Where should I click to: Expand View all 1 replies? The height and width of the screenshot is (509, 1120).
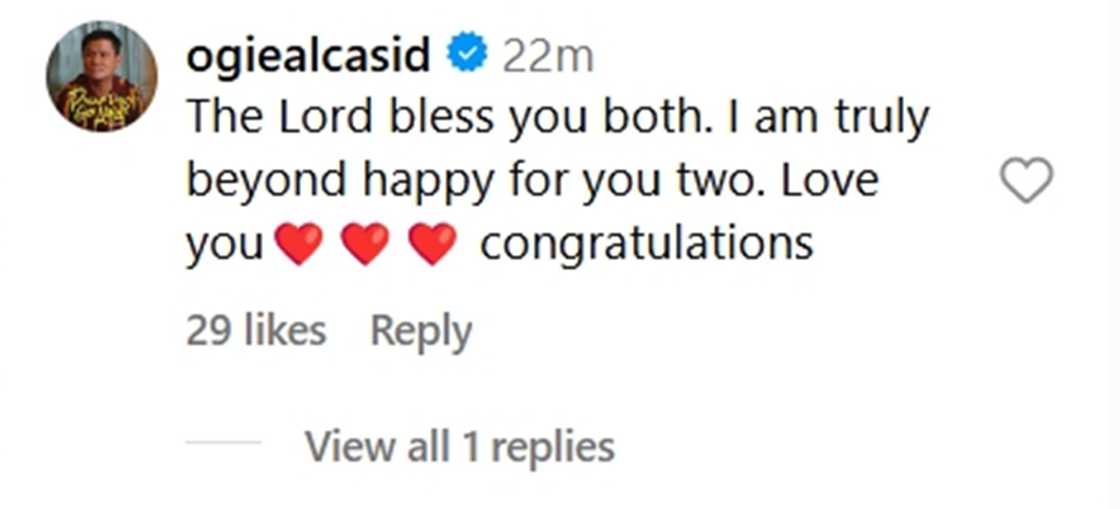pyautogui.click(x=459, y=446)
